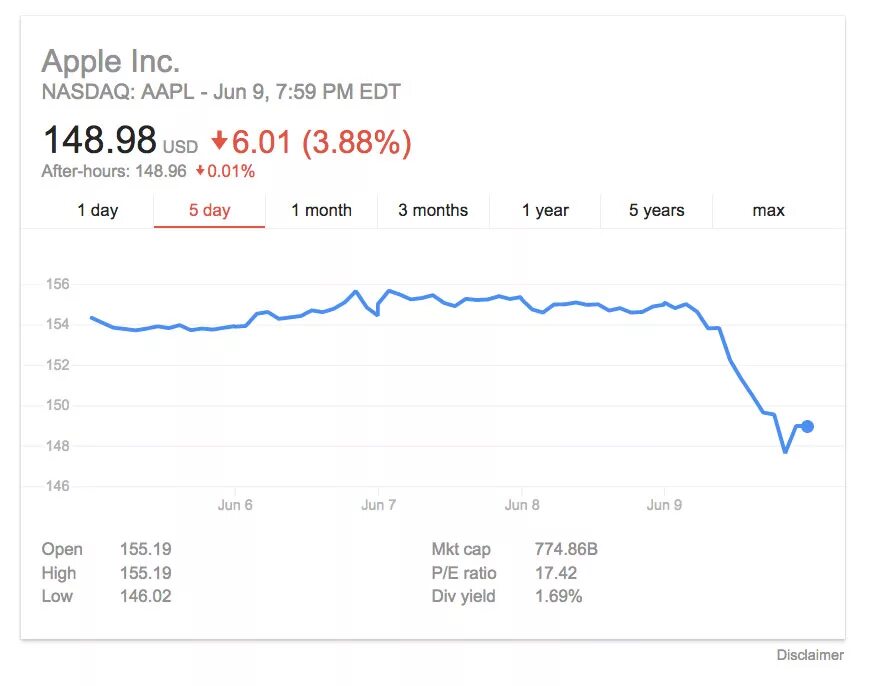Image resolution: width=870 pixels, height=686 pixels.
Task: Click the Jun 8 date marker
Action: pyautogui.click(x=522, y=505)
